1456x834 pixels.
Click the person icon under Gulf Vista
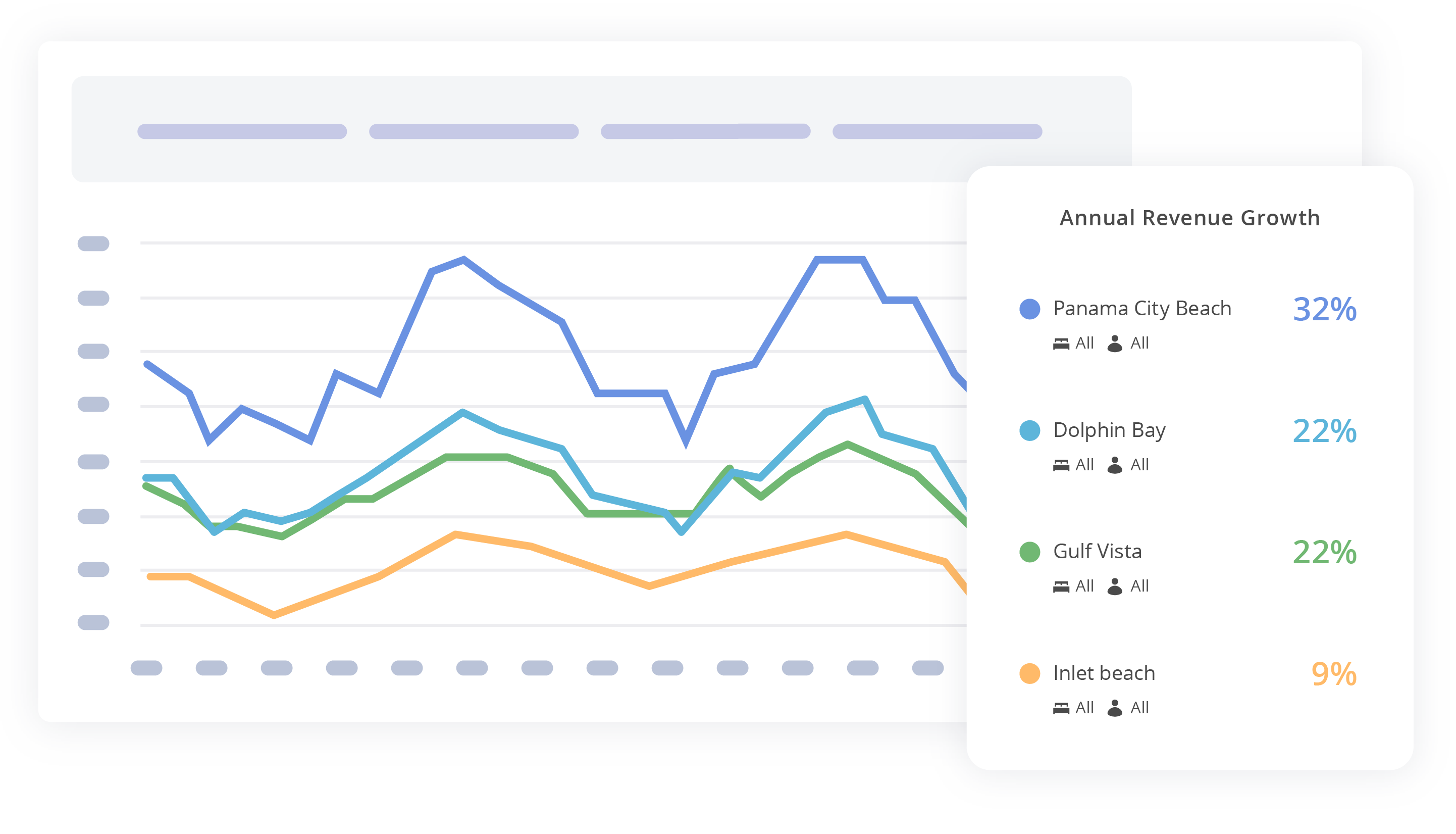pyautogui.click(x=1114, y=586)
